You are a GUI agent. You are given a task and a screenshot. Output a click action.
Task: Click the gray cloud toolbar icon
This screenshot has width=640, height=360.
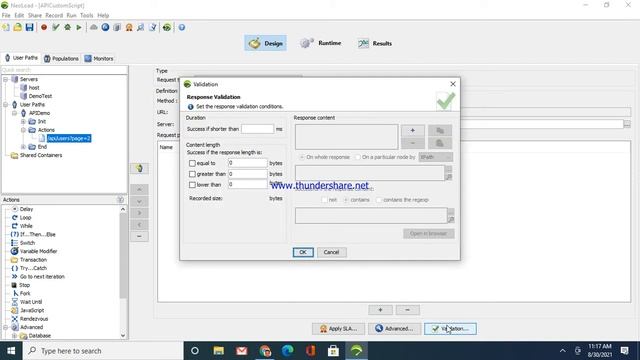point(93,27)
